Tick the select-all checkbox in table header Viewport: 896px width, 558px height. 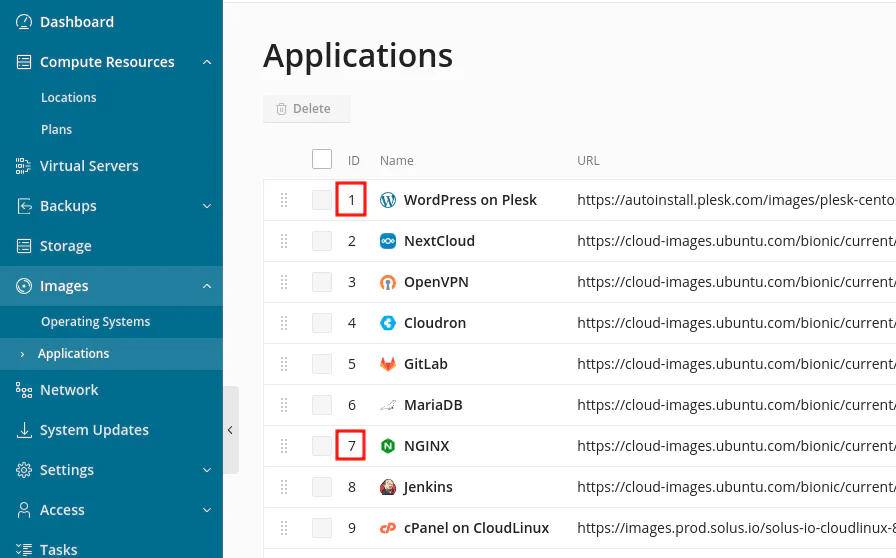(x=322, y=159)
